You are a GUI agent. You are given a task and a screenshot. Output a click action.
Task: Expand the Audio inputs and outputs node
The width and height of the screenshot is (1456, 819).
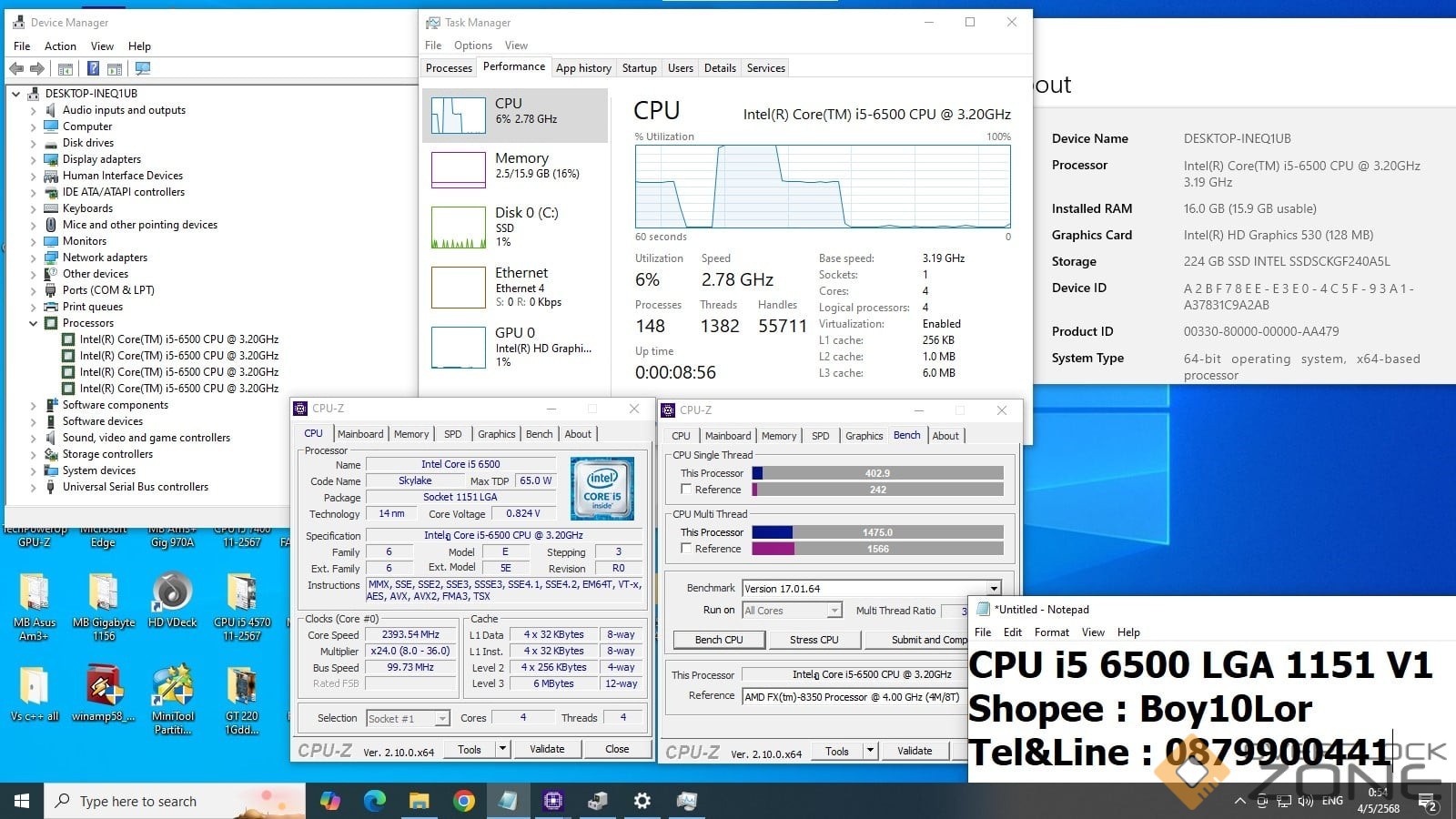(34, 110)
